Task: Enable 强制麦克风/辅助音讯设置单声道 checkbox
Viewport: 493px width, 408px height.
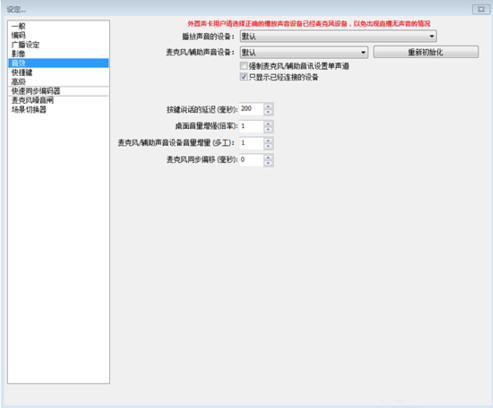Action: coord(244,66)
